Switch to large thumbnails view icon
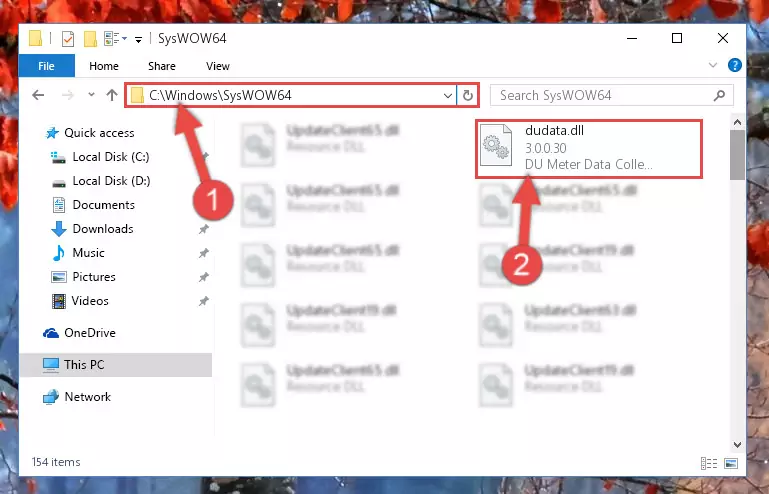The width and height of the screenshot is (769, 494). pyautogui.click(x=731, y=463)
